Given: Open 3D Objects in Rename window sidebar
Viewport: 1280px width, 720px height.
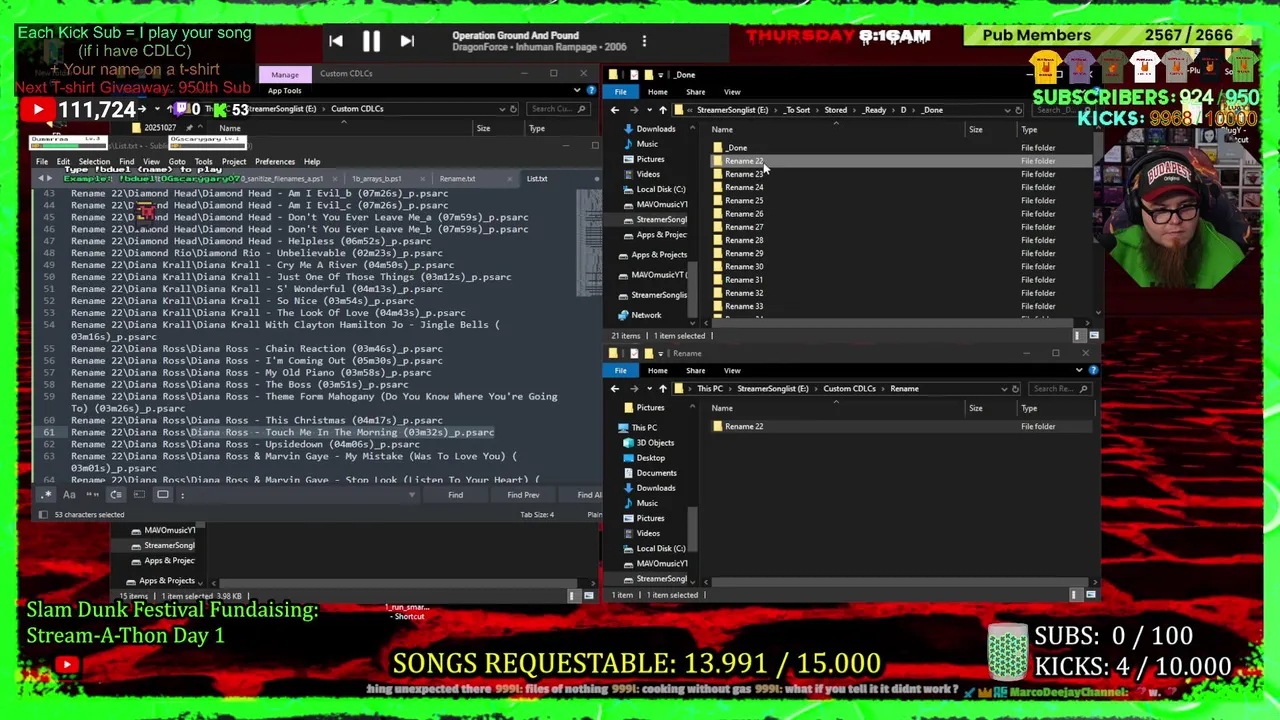Looking at the screenshot, I should (x=655, y=443).
